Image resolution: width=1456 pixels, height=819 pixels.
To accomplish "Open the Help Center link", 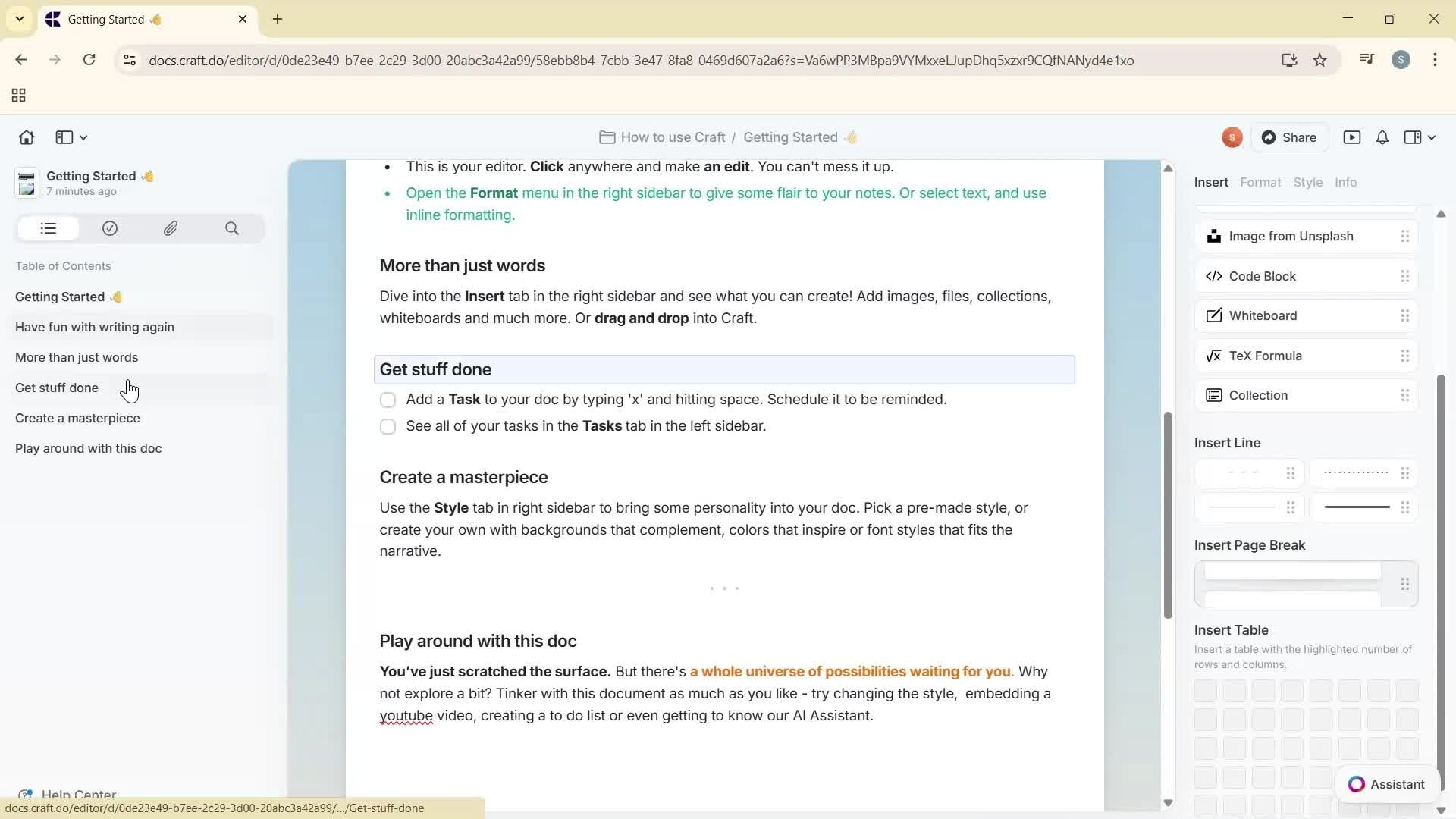I will (74, 793).
